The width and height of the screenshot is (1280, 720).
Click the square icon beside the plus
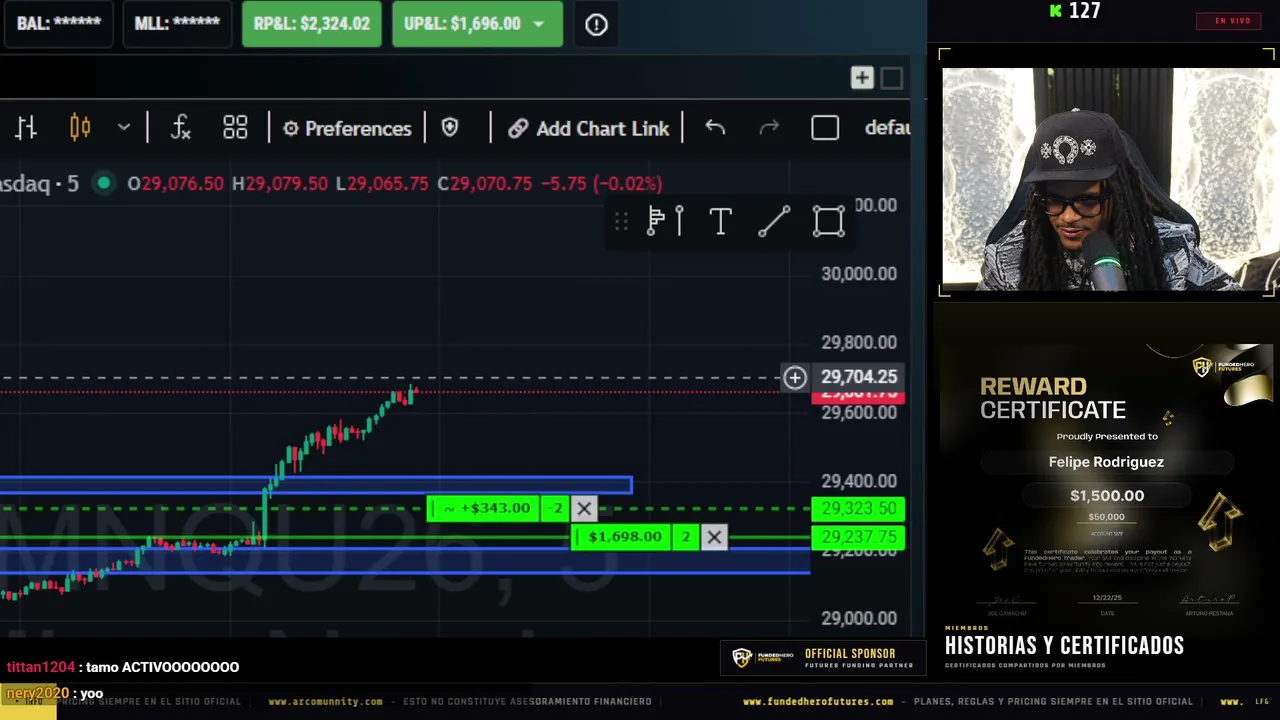pyautogui.click(x=892, y=78)
